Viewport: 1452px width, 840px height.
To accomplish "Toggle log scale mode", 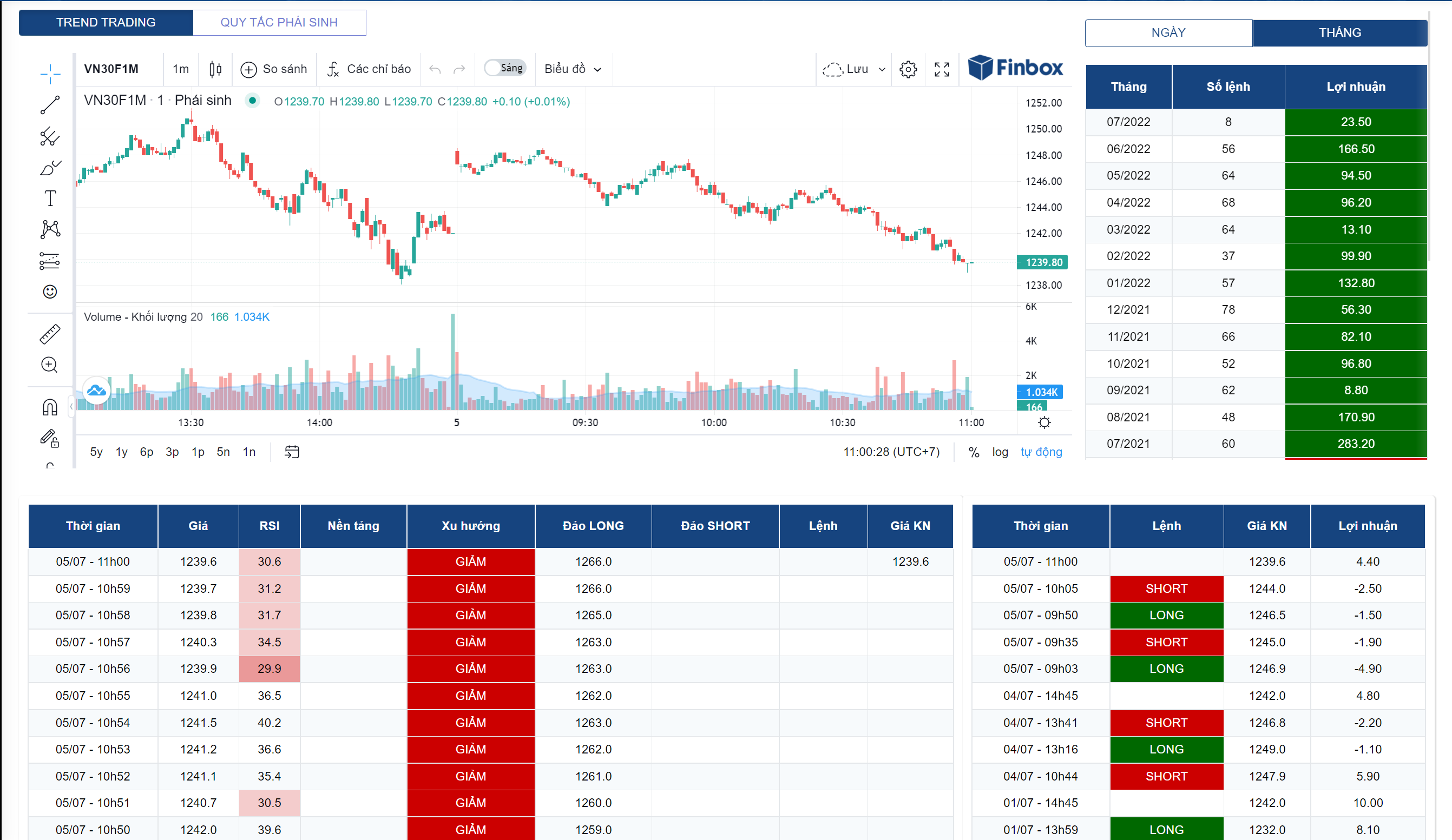I will 1000,452.
